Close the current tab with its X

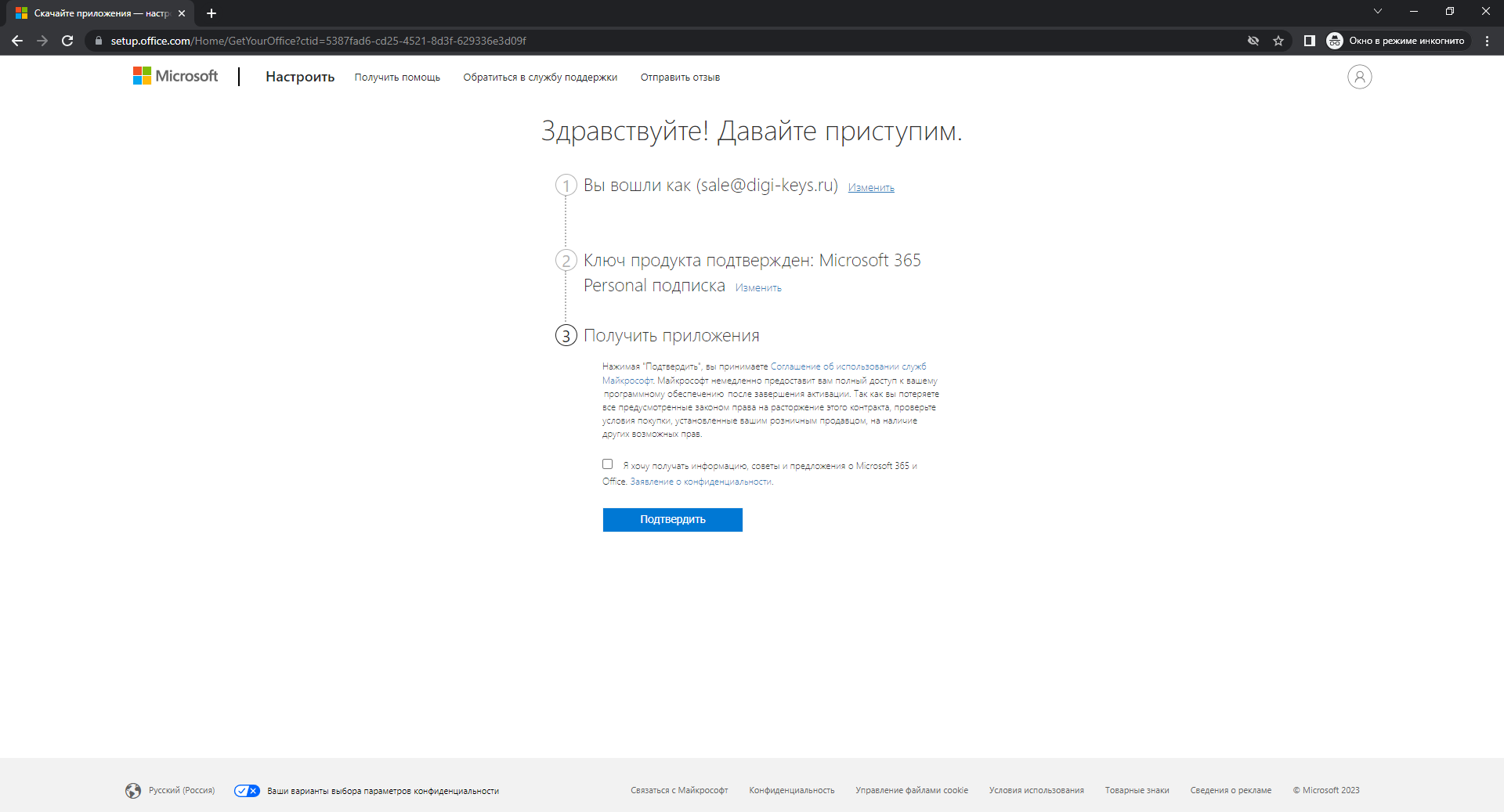coord(182,13)
